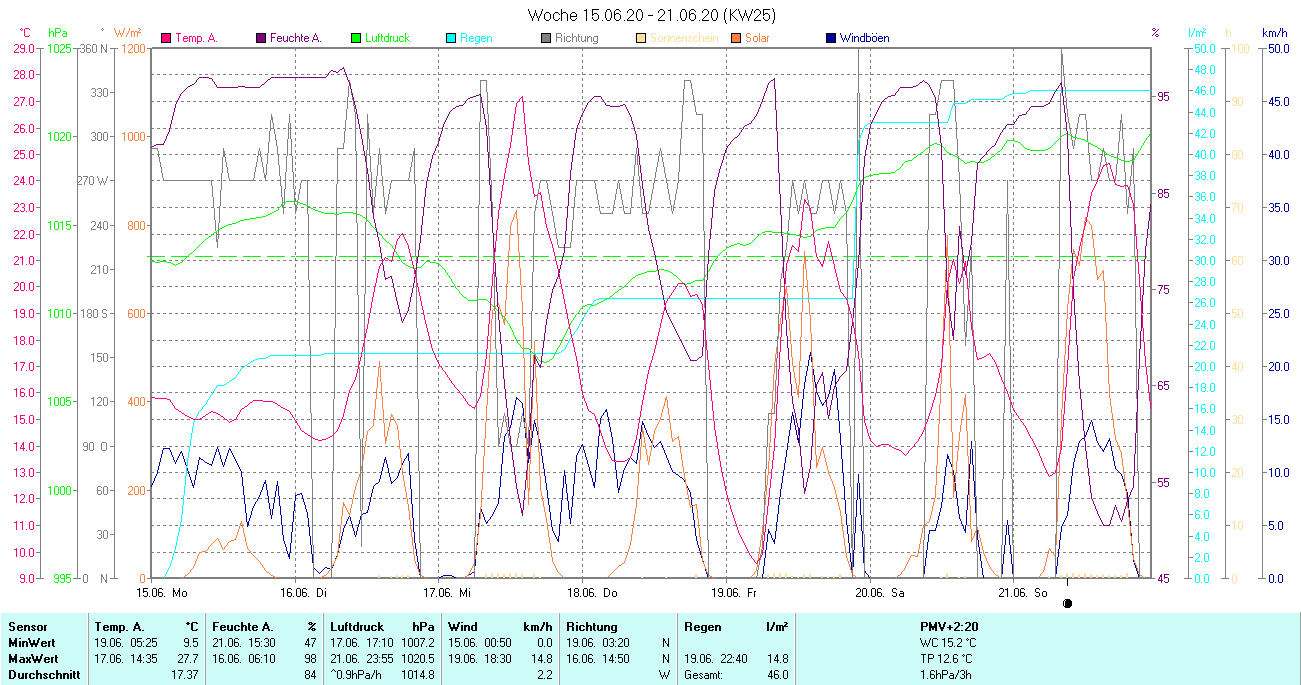
Task: Click the 'W/m²' unit label above the solar axis
Action: [127, 33]
